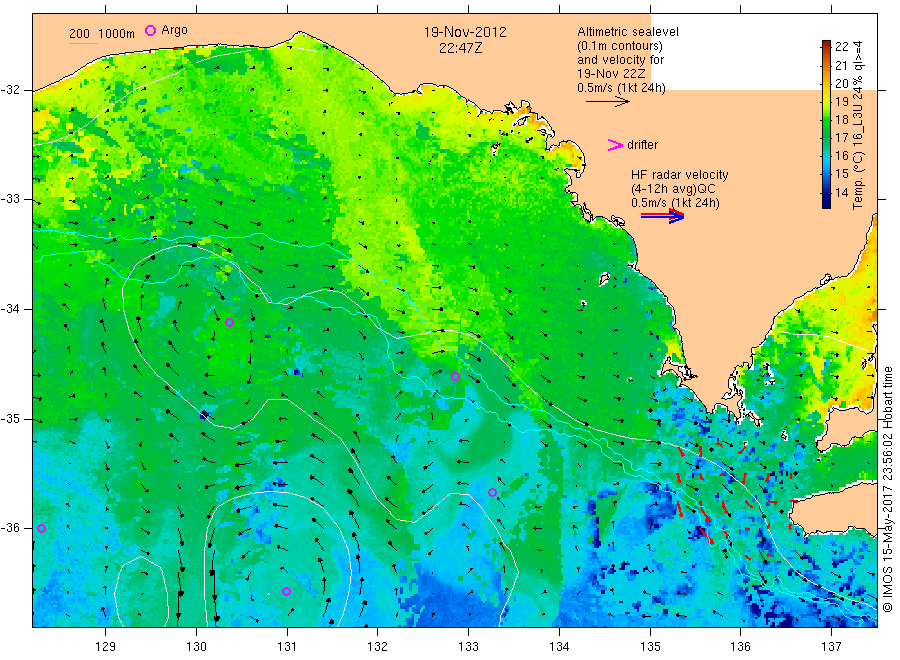The width and height of the screenshot is (900, 660).
Task: Click the magenta Argo circle in the legend
Action: click(x=150, y=30)
